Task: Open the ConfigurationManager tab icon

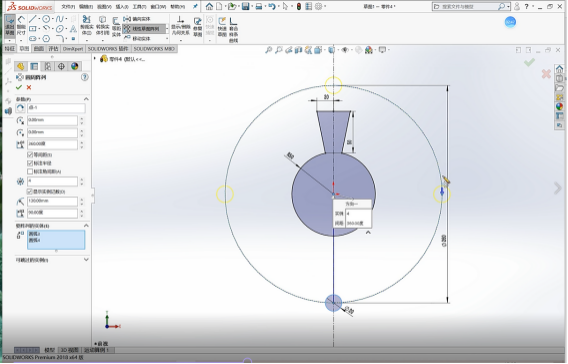Action: [47, 66]
